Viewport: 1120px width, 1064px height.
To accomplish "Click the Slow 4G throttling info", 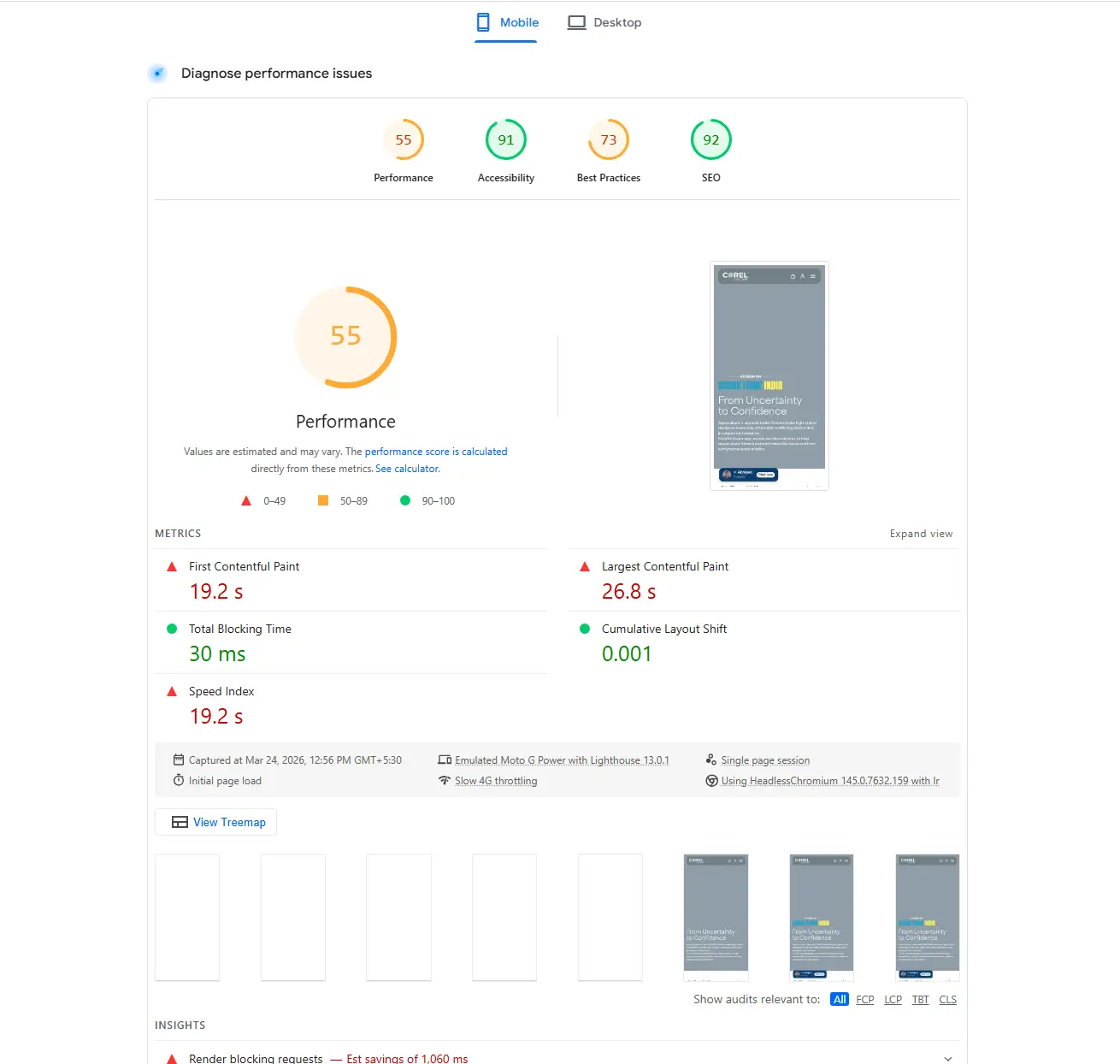I will click(x=496, y=781).
